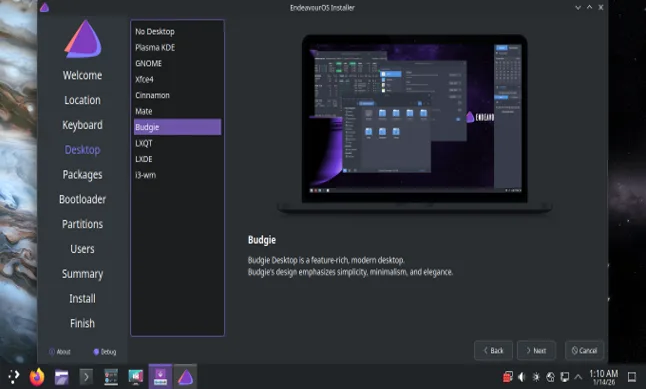Screen dimensions: 646x389
Task: Click the Summary step in the sidebar
Action: 82,274
